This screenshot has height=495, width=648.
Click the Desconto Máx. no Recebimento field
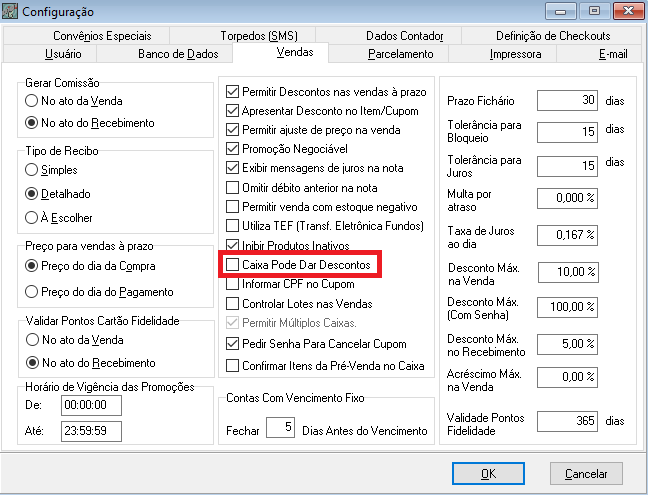point(567,344)
